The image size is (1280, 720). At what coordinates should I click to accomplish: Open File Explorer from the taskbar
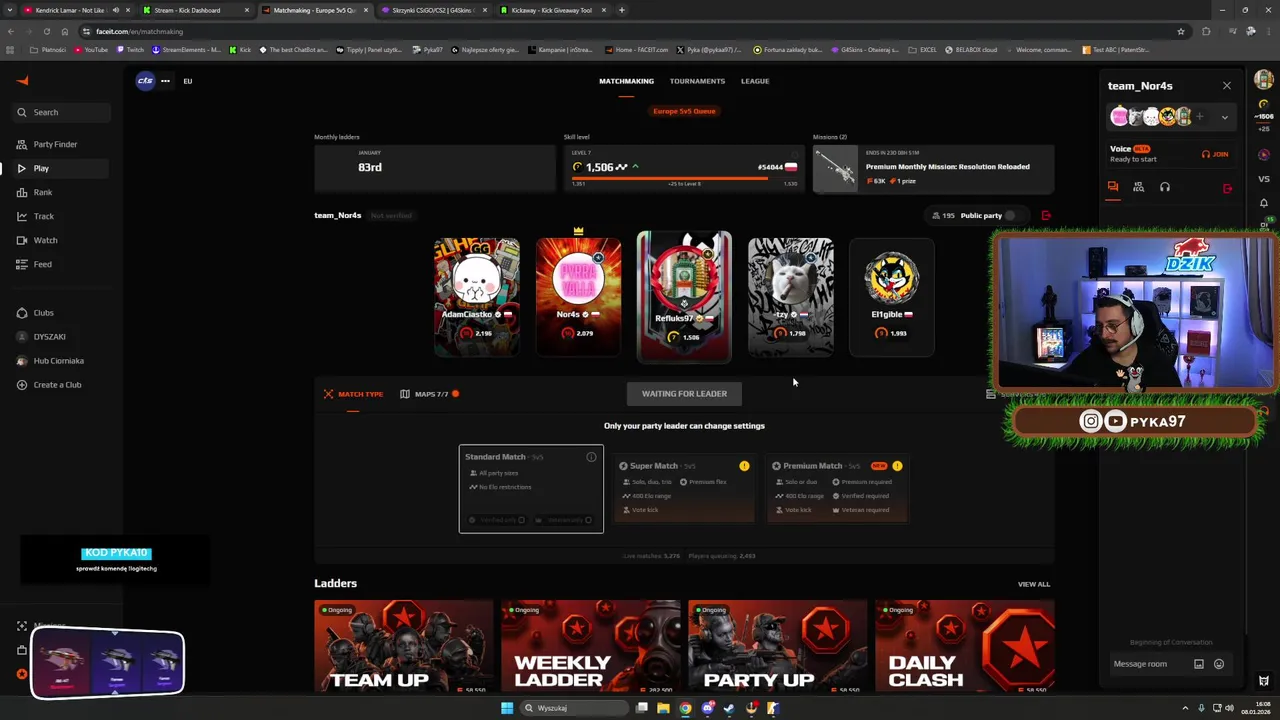point(663,708)
